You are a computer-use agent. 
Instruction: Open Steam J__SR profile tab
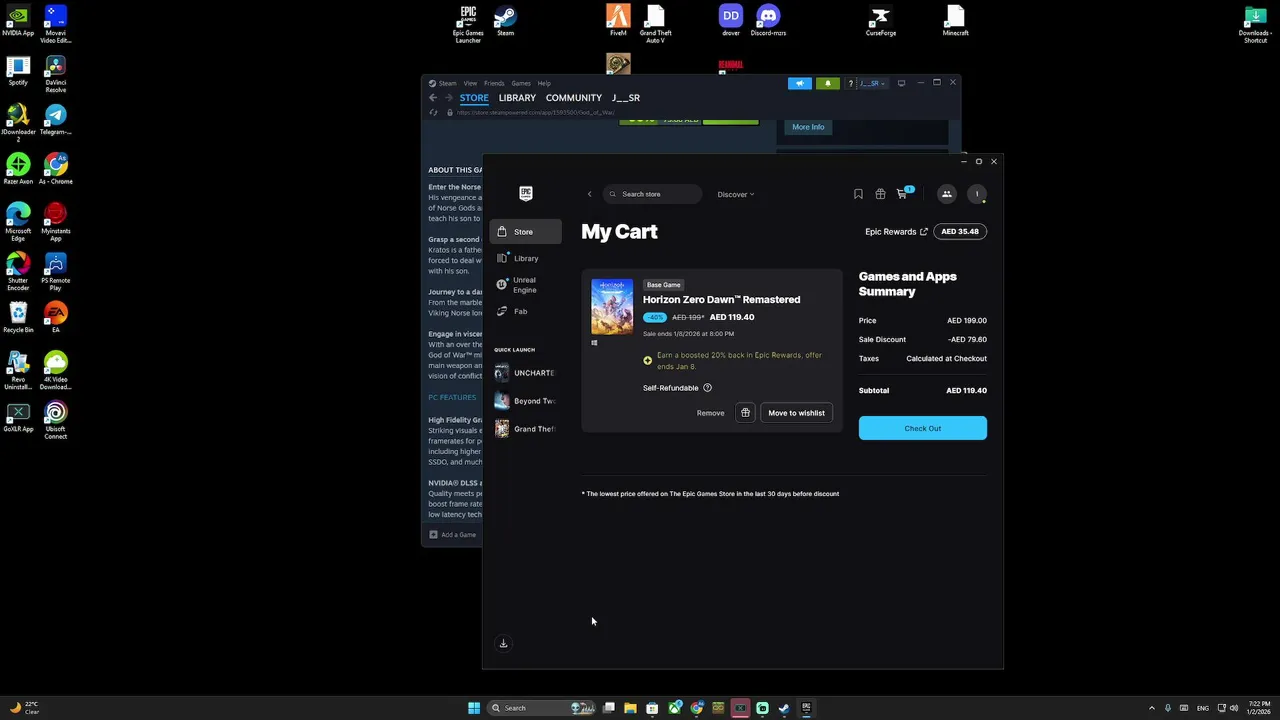(626, 98)
